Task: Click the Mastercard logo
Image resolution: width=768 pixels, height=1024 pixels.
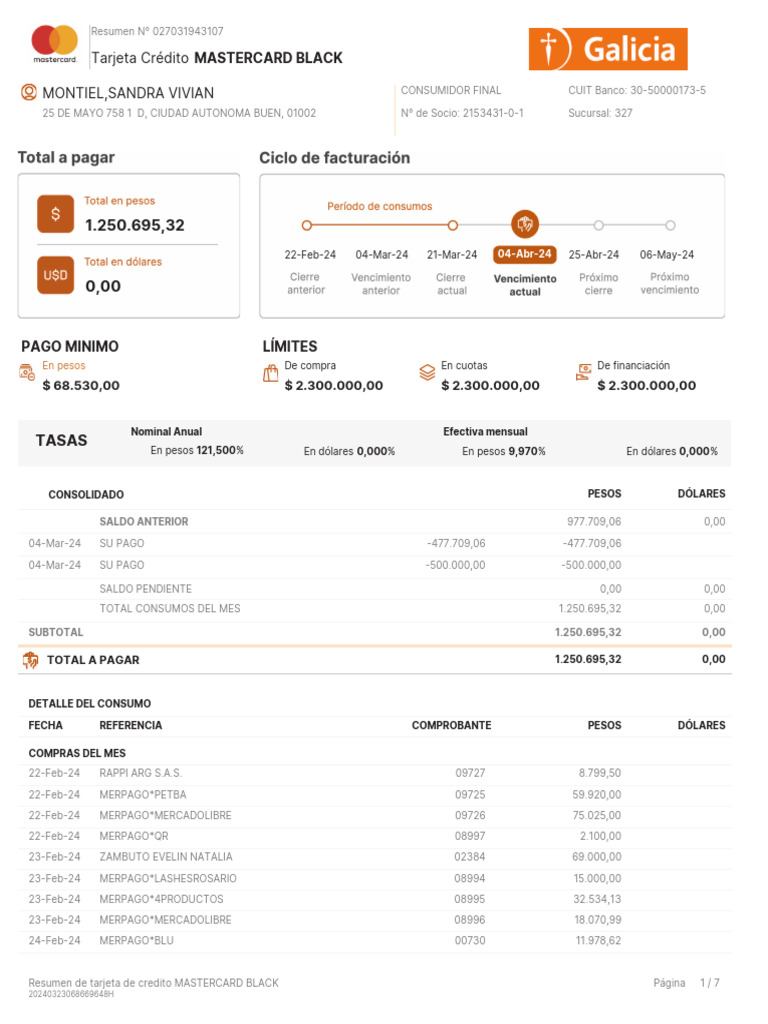Action: pyautogui.click(x=55, y=44)
